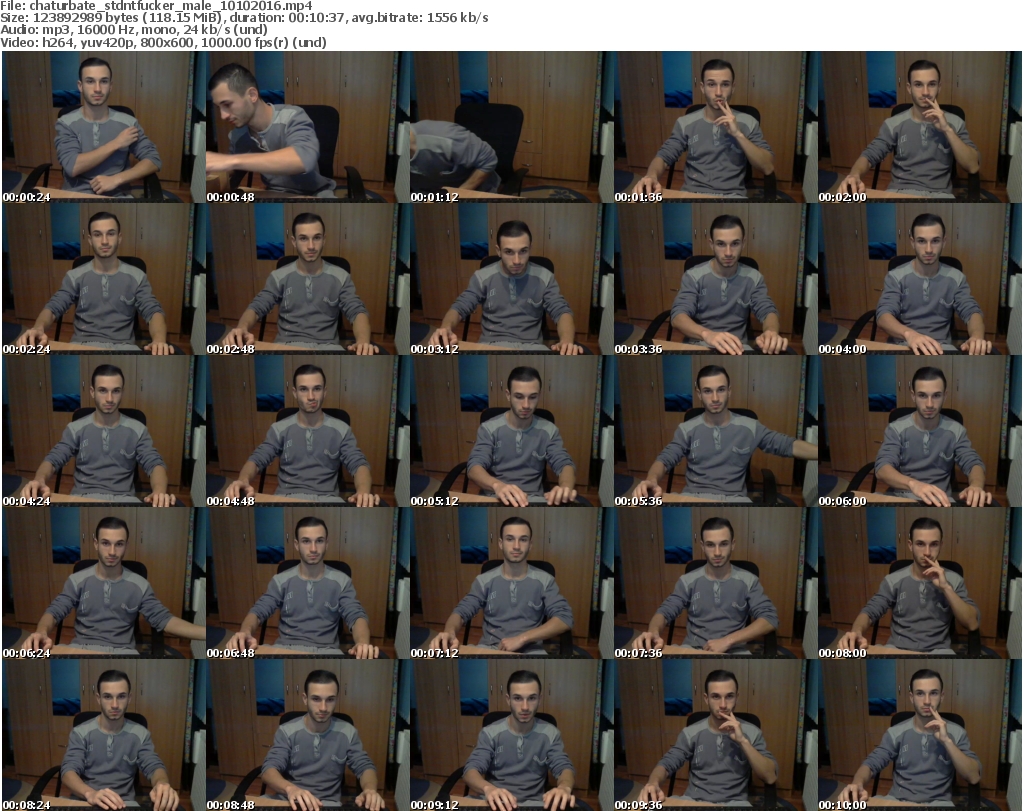Open the thumbnail at 00:07:36
1024x811 pixels.
(715, 584)
